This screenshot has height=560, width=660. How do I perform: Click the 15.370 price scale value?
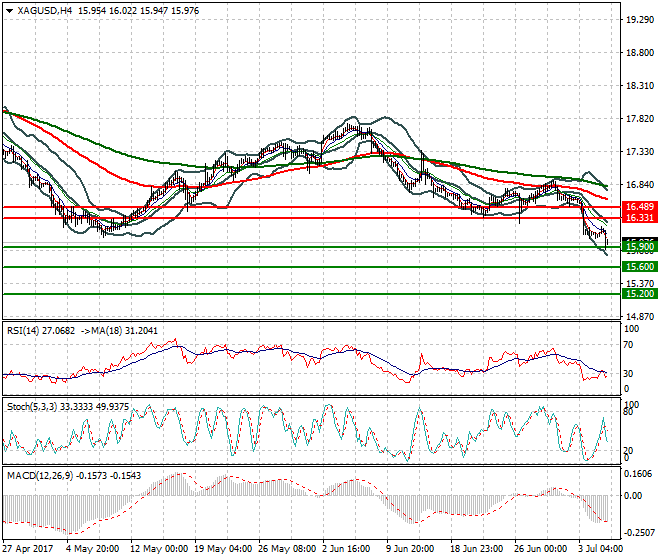[640, 283]
